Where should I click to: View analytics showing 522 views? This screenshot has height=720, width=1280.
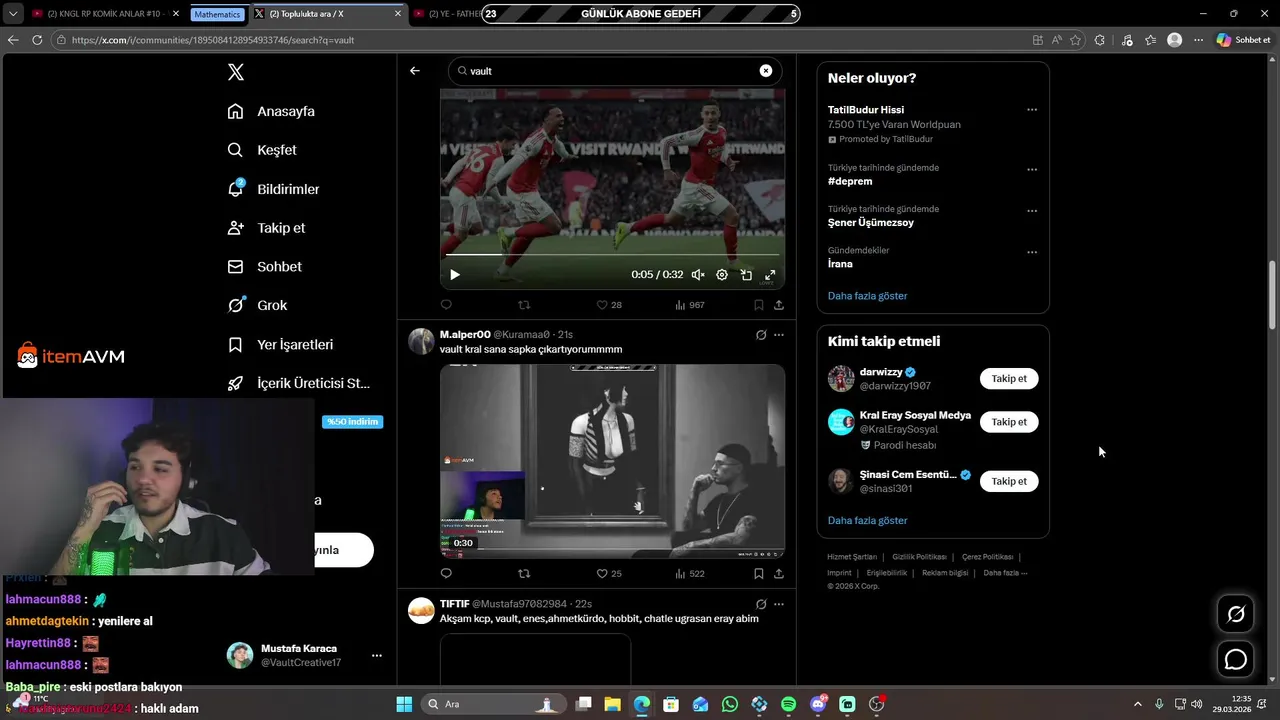[x=690, y=574]
